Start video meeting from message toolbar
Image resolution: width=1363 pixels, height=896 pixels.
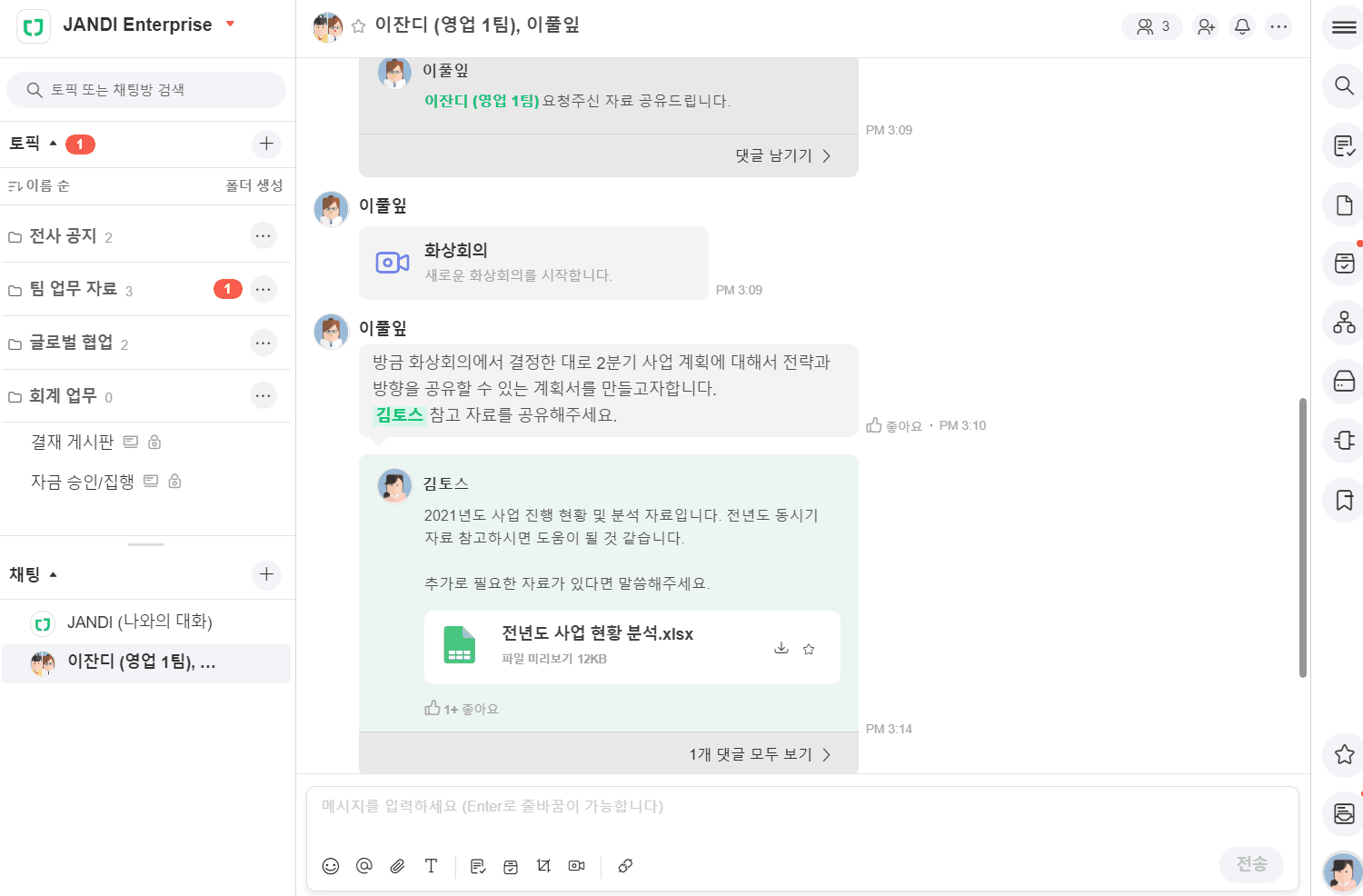pyautogui.click(x=577, y=866)
